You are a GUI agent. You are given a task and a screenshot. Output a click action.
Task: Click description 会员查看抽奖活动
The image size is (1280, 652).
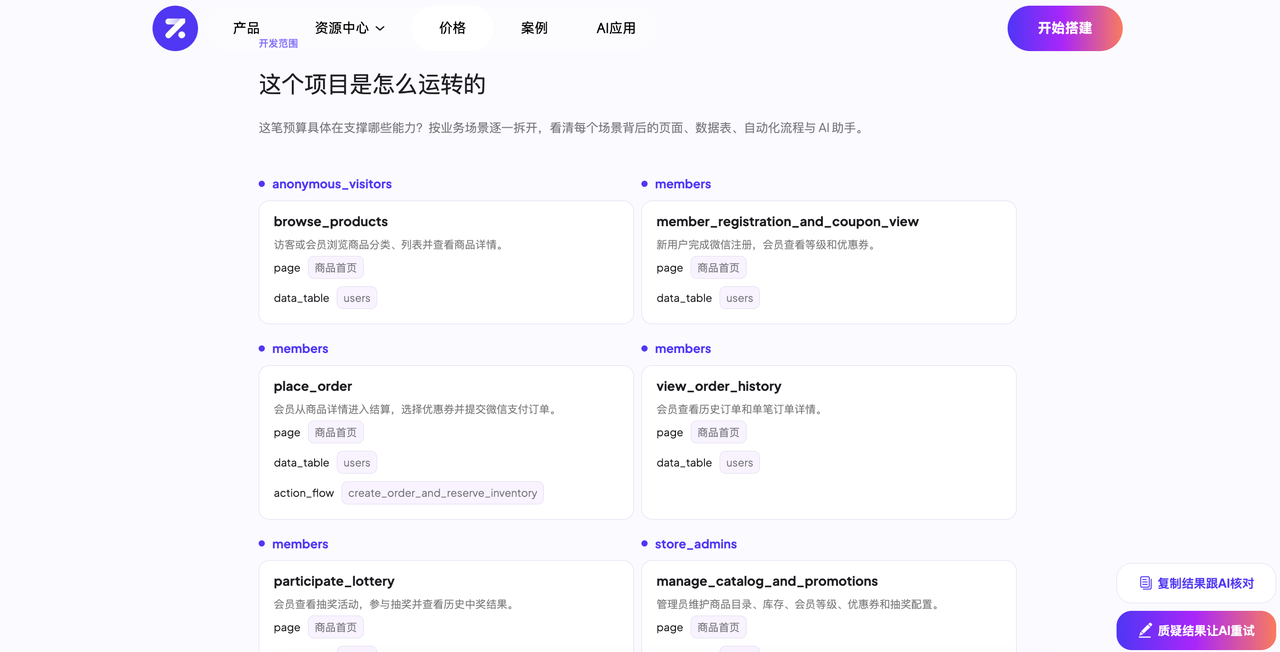(395, 605)
